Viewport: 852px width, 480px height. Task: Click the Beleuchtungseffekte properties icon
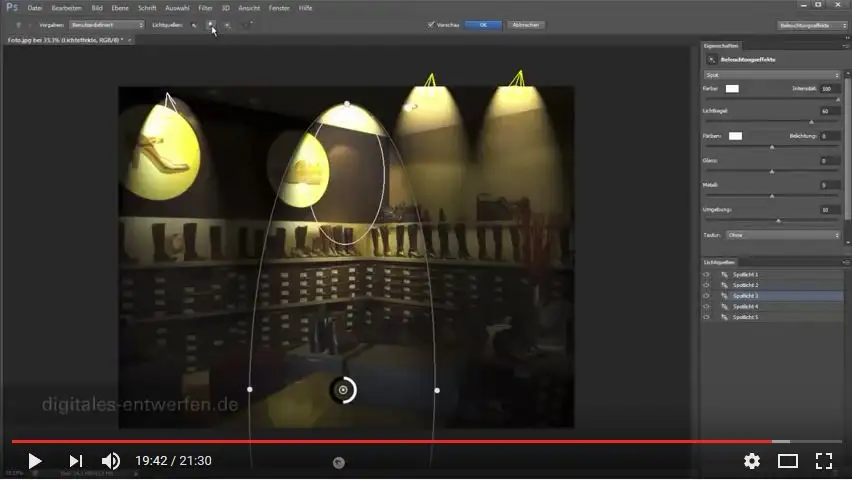(711, 60)
